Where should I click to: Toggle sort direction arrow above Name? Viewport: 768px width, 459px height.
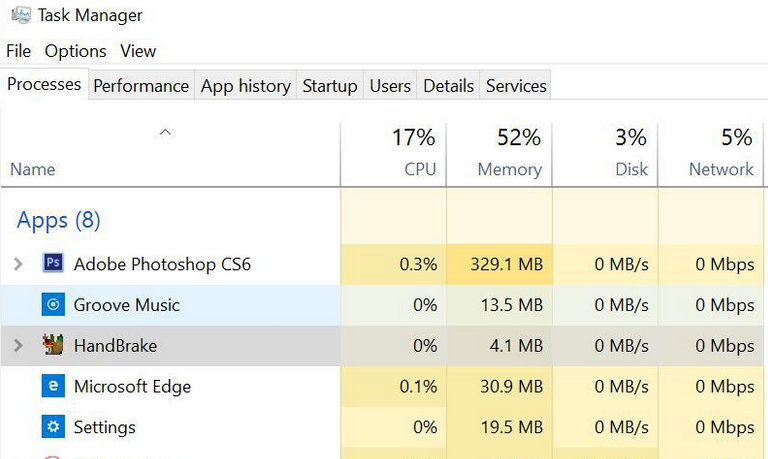coord(166,132)
